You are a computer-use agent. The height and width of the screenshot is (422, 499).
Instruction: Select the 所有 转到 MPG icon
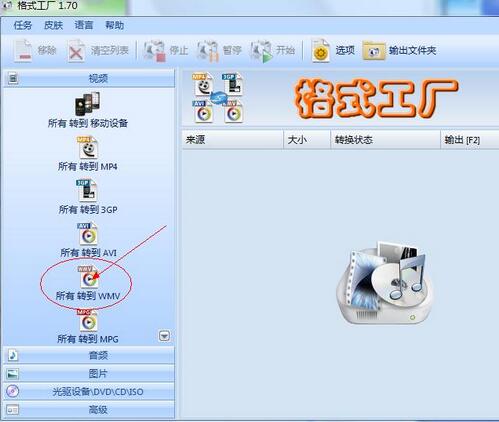tap(88, 320)
